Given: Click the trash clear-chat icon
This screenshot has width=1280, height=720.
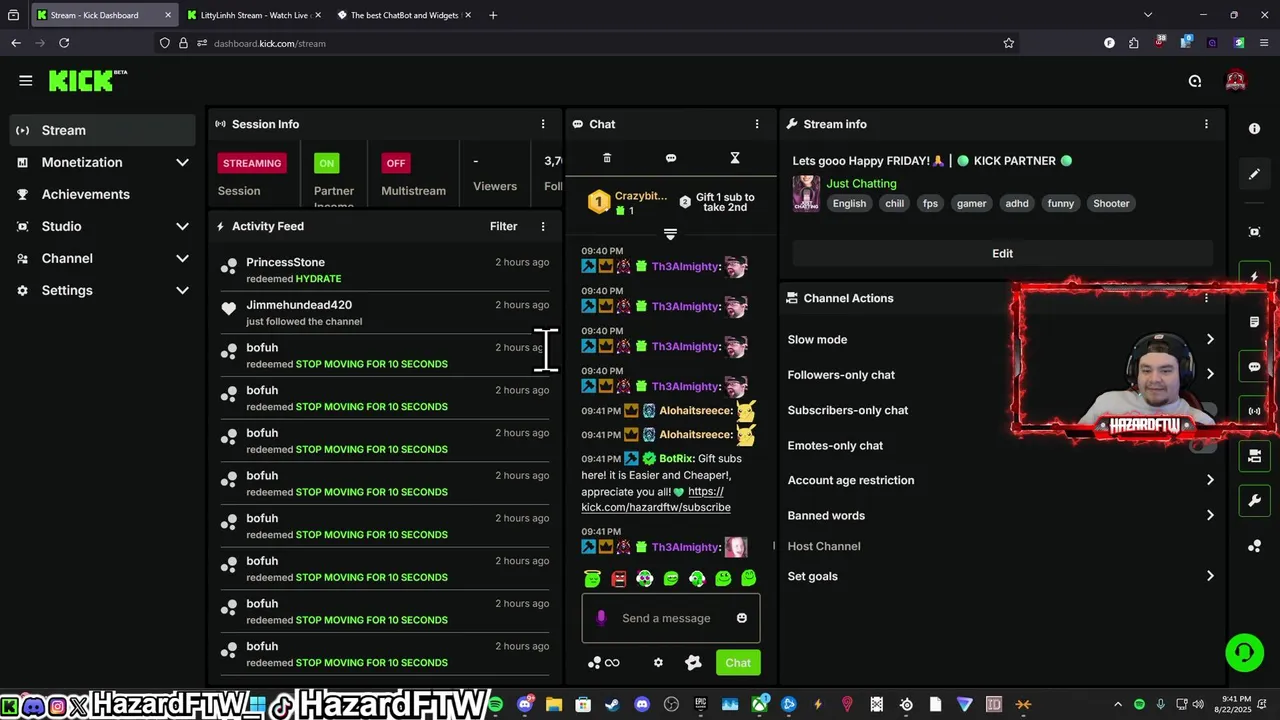Looking at the screenshot, I should point(607,158).
